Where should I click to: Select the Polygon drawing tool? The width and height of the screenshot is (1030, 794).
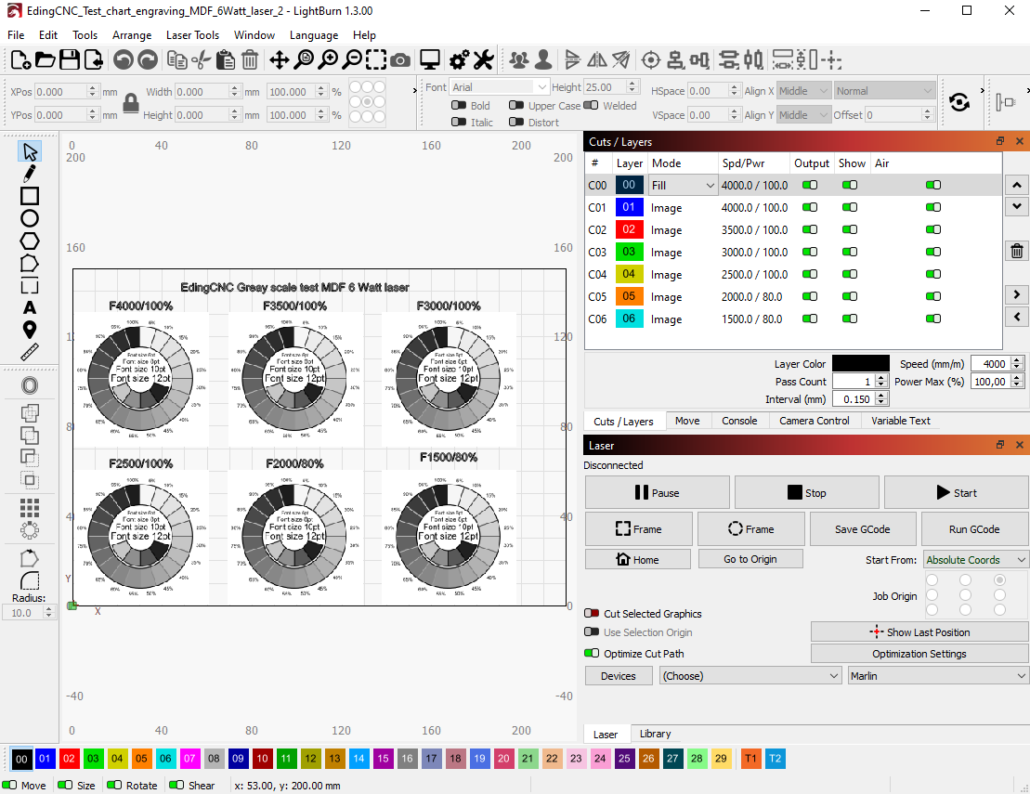coord(30,241)
